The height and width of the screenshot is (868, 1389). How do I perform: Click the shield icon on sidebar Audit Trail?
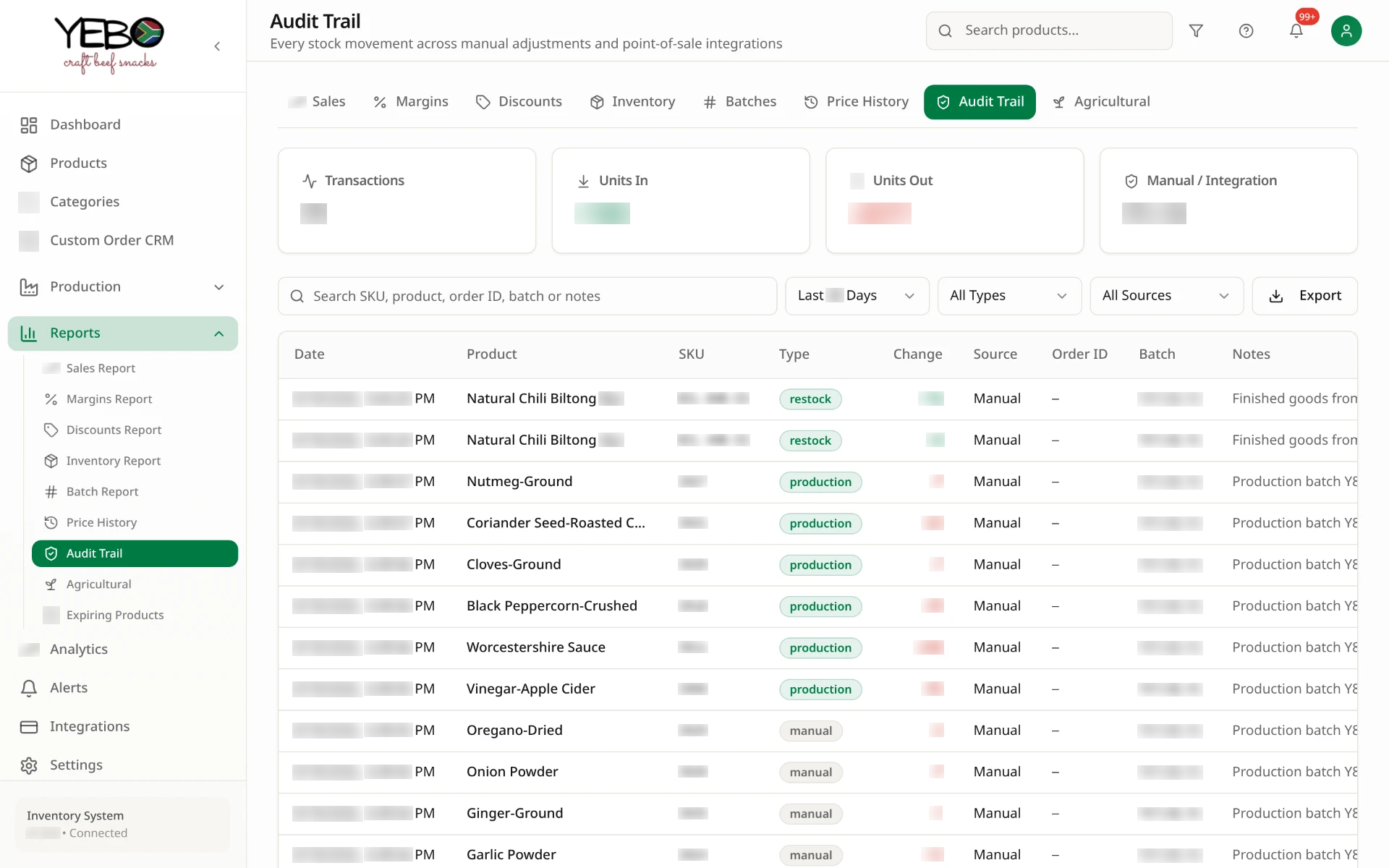(51, 553)
